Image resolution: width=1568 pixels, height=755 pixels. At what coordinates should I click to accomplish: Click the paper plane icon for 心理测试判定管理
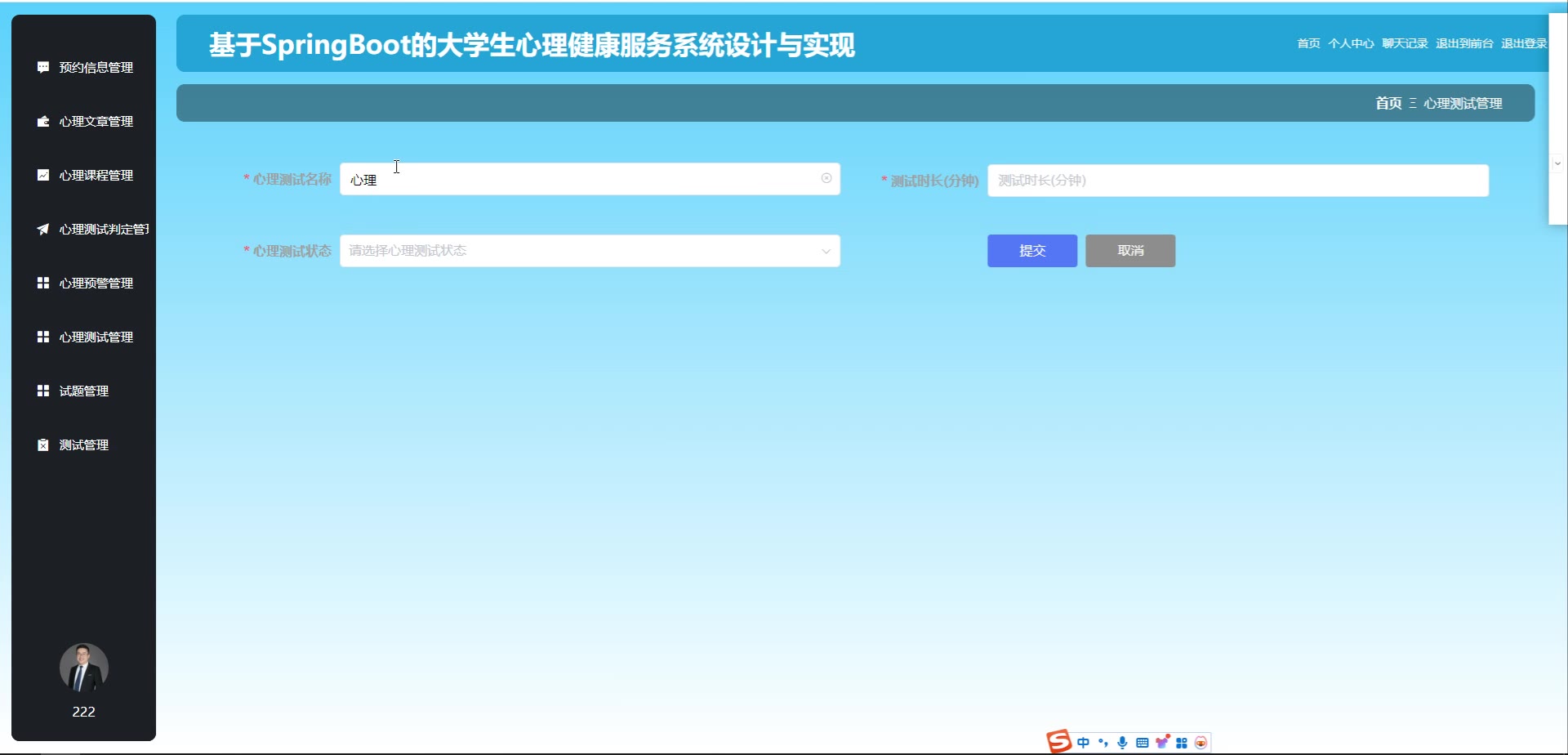pyautogui.click(x=43, y=229)
